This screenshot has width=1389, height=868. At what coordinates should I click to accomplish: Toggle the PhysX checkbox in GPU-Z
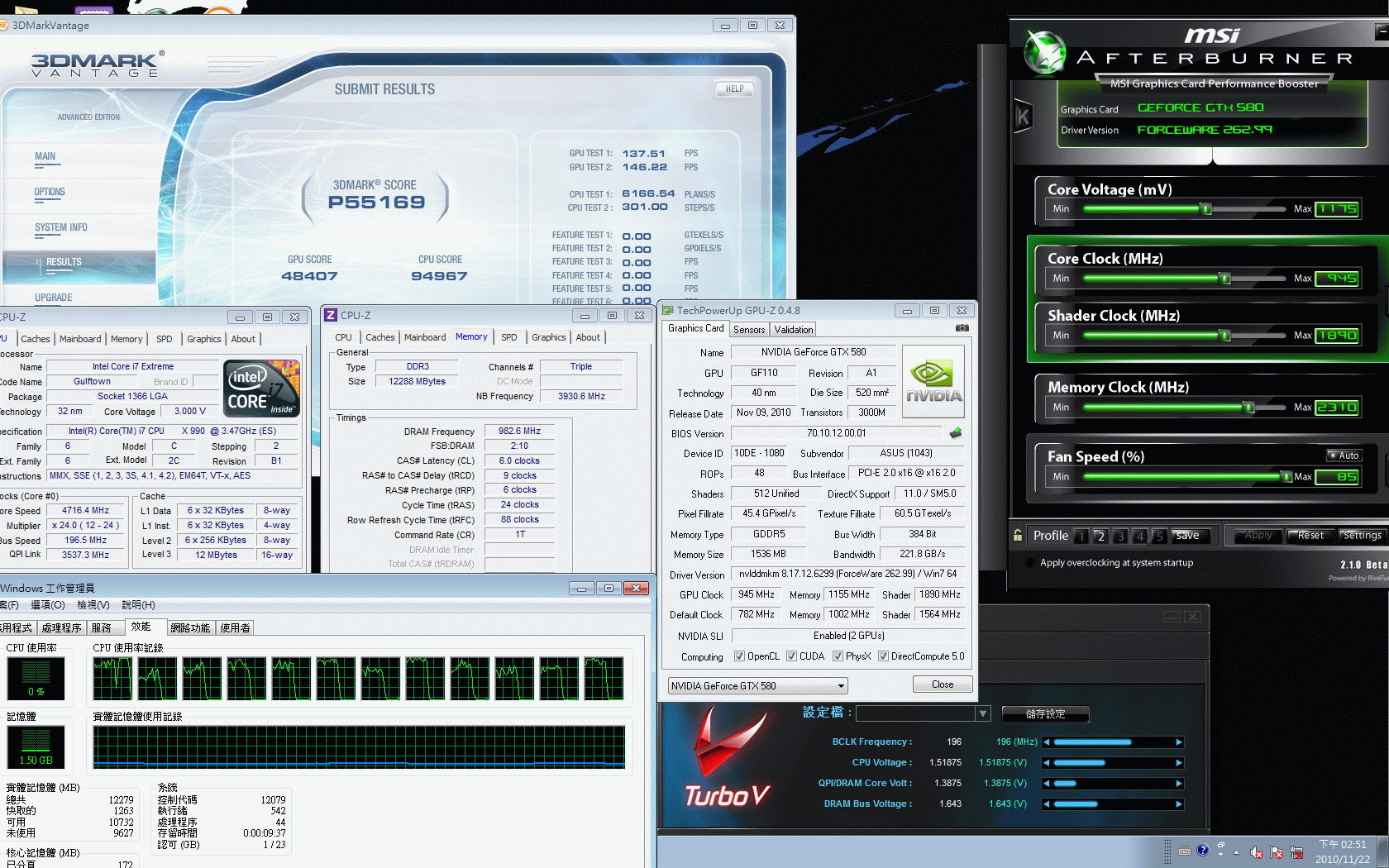click(x=838, y=656)
